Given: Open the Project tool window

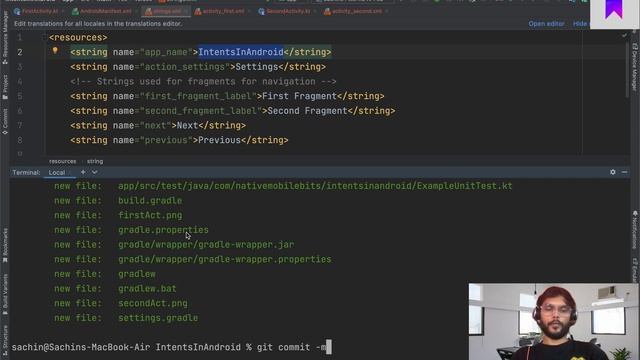Looking at the screenshot, I should pyautogui.click(x=5, y=87).
